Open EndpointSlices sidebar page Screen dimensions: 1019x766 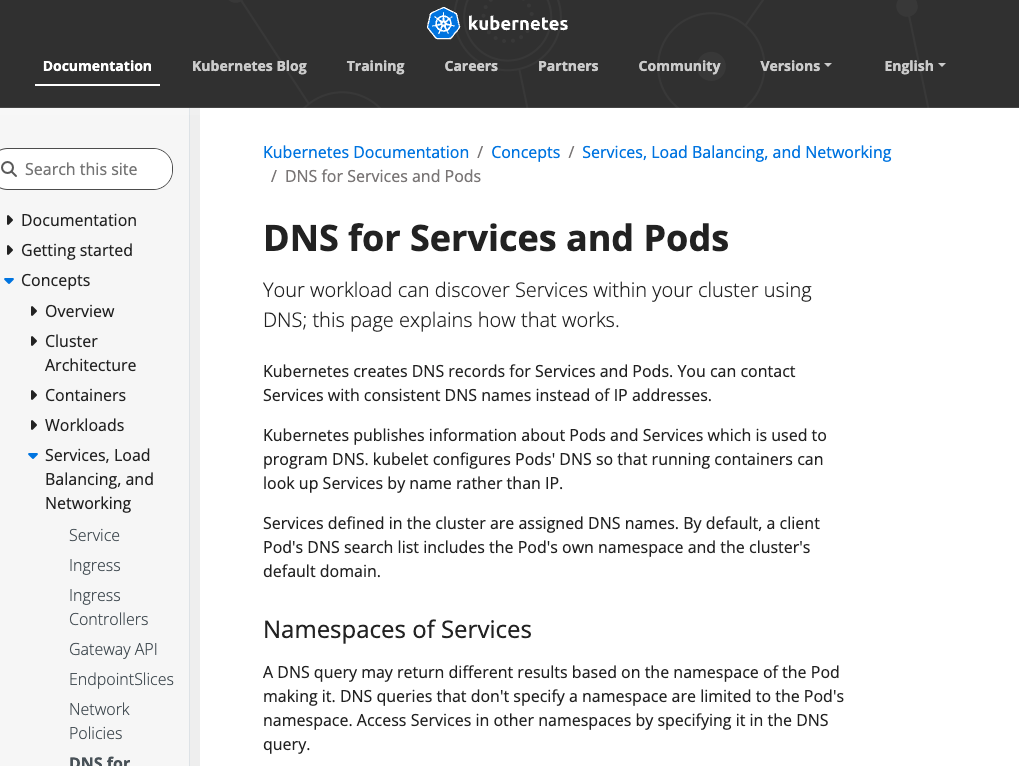tap(121, 679)
